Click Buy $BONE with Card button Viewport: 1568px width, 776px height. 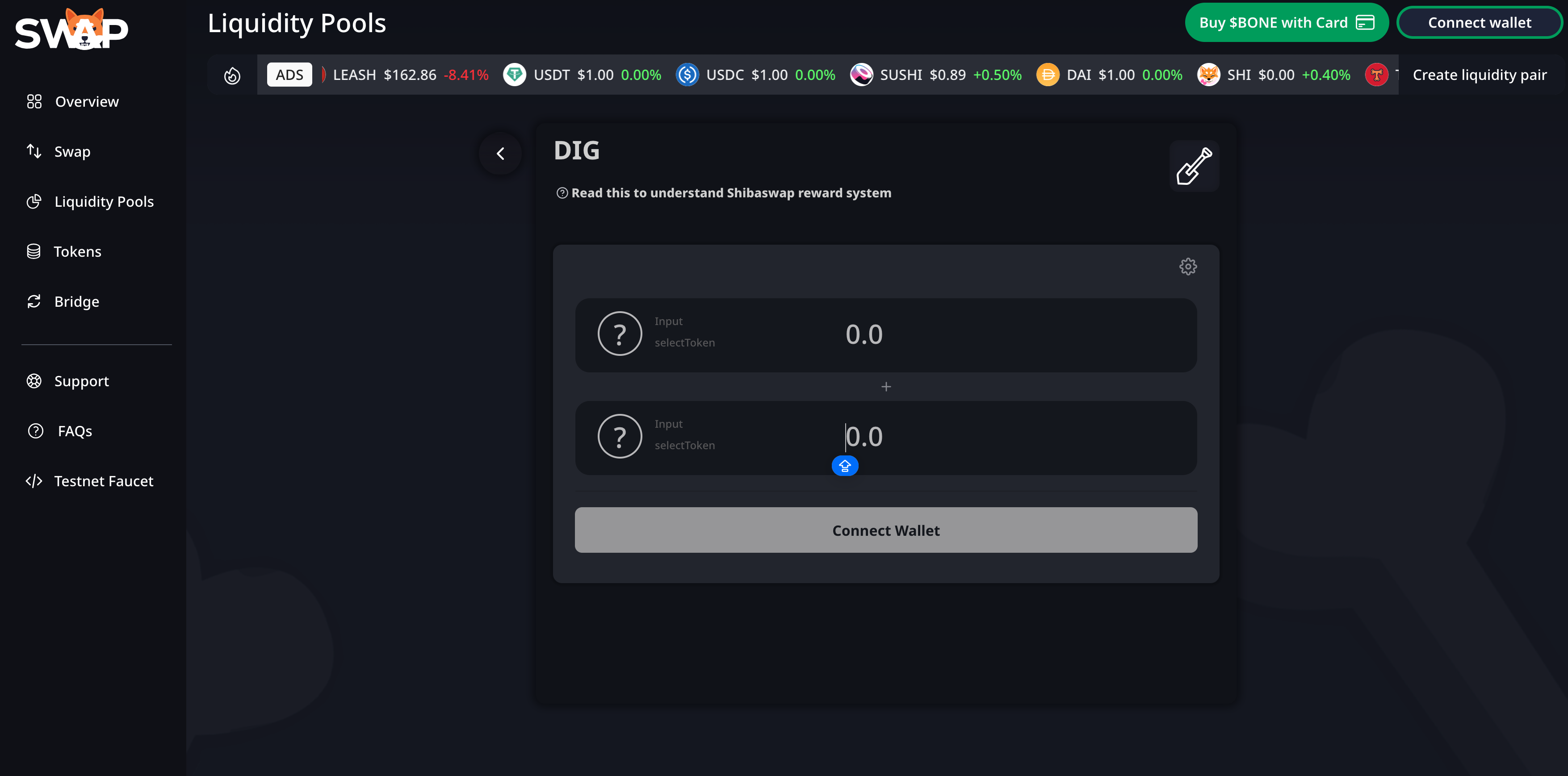tap(1286, 22)
